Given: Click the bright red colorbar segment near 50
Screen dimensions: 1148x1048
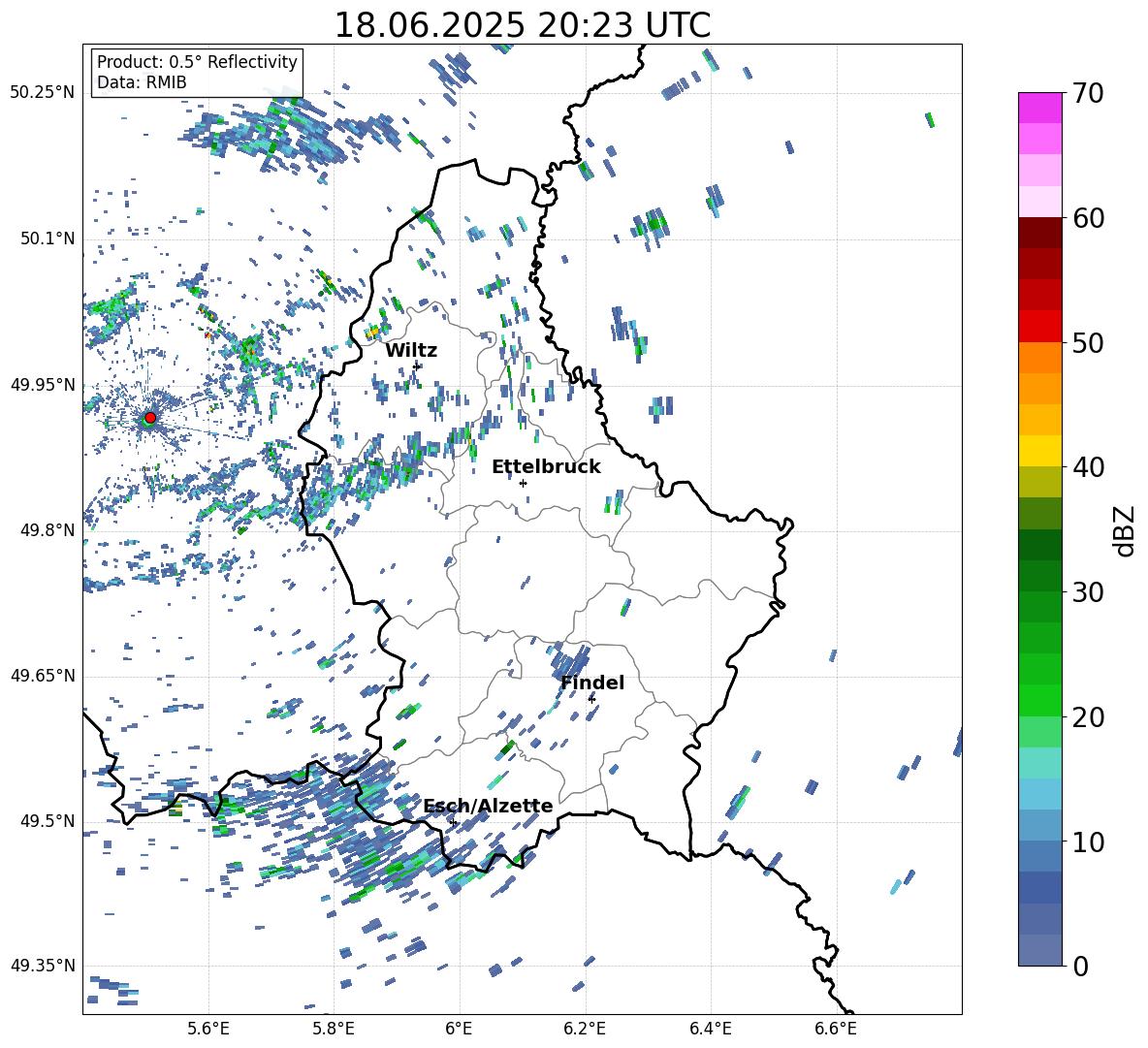Looking at the screenshot, I should pyautogui.click(x=1040, y=327).
